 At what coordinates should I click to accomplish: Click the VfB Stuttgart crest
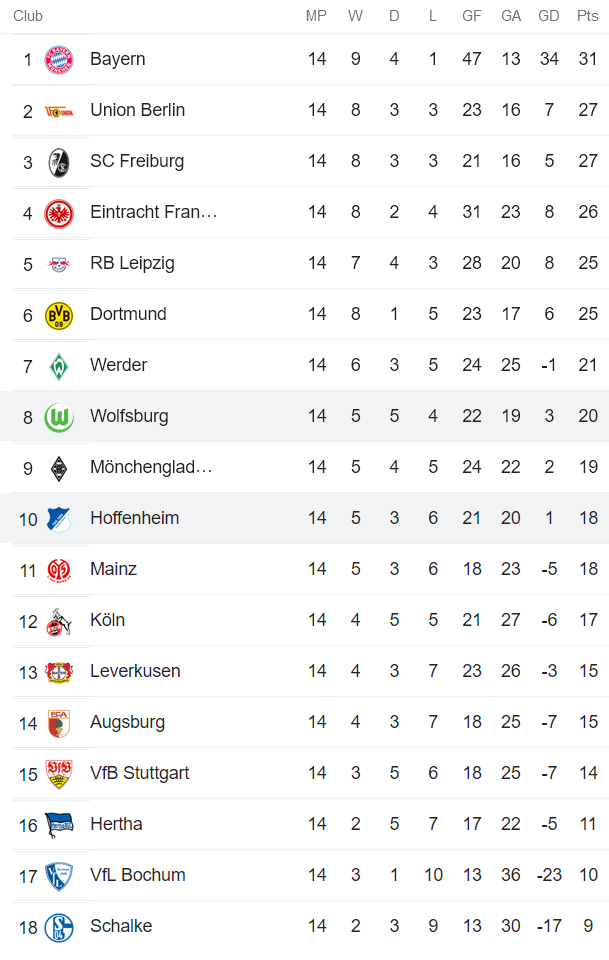pos(61,772)
